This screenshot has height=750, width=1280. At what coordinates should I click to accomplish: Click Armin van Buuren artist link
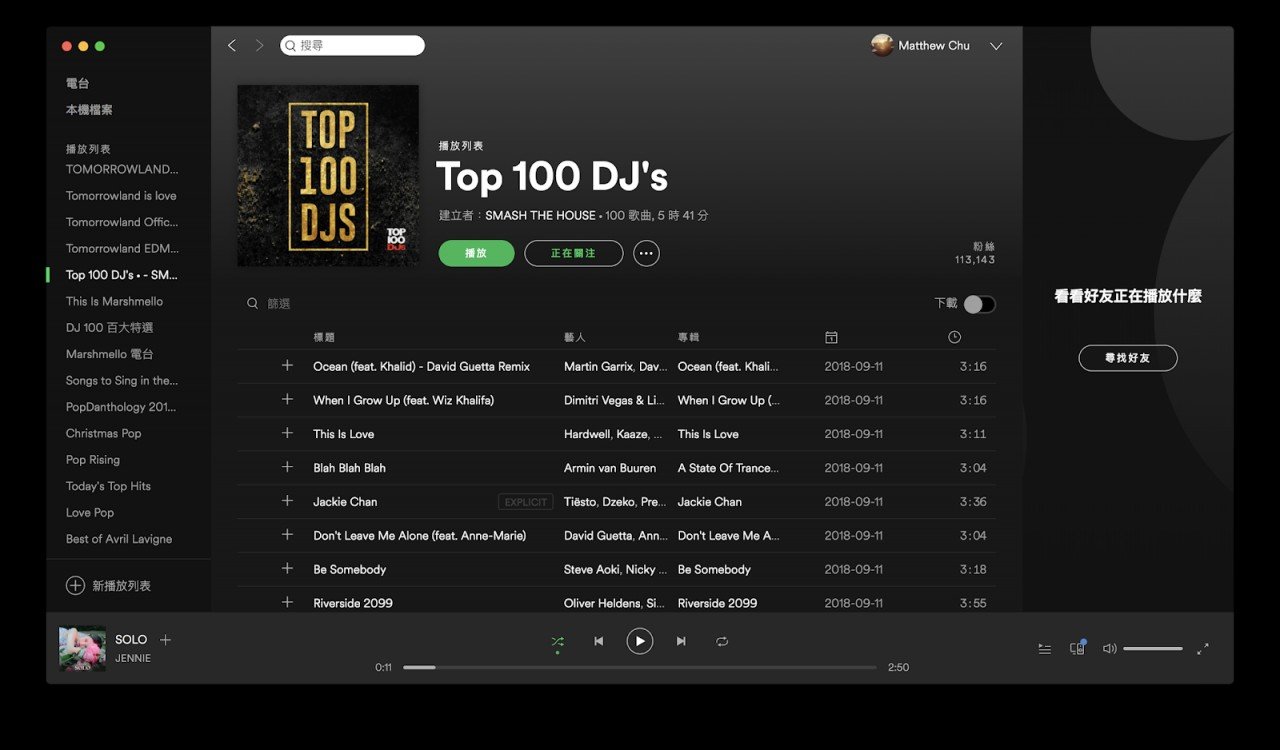coord(610,468)
